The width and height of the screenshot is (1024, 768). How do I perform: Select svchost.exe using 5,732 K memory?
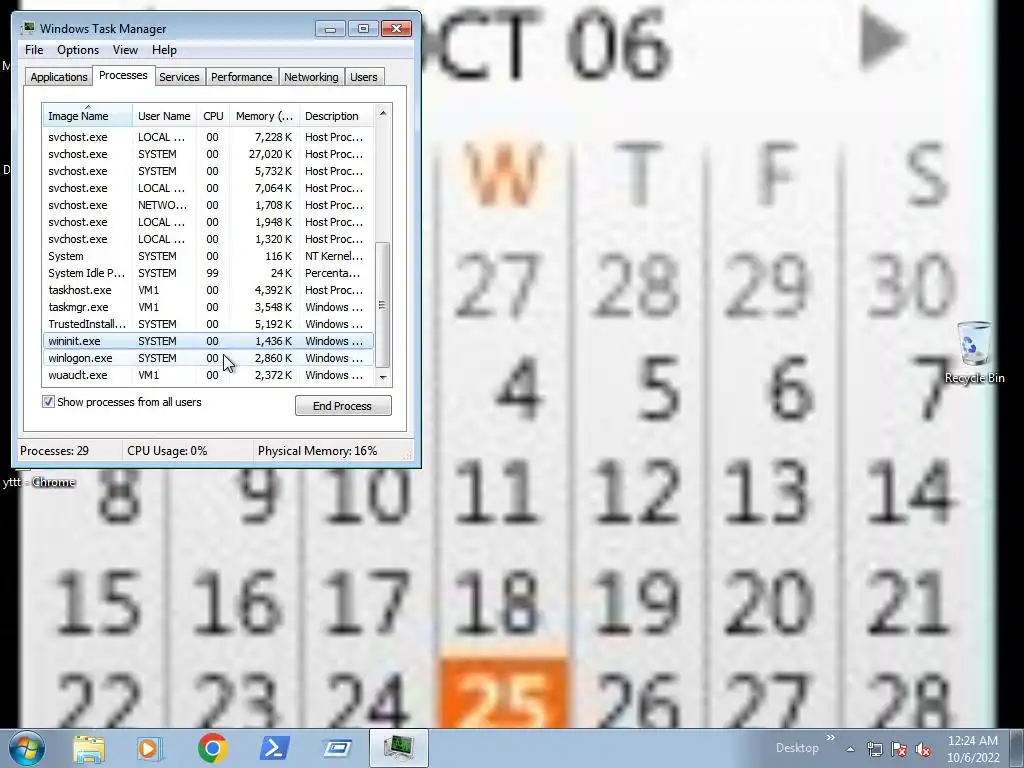point(208,171)
